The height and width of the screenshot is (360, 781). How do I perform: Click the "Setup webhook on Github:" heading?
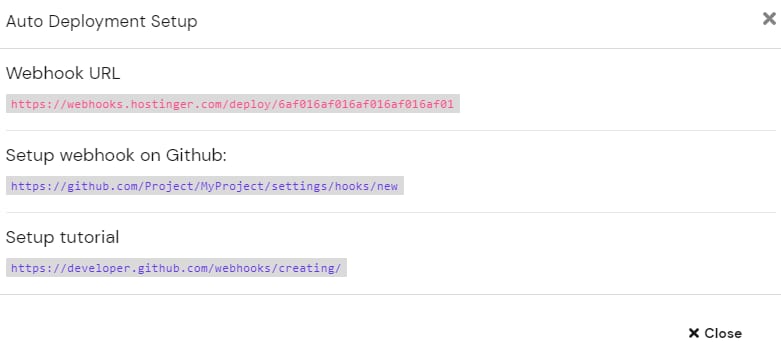[116, 155]
